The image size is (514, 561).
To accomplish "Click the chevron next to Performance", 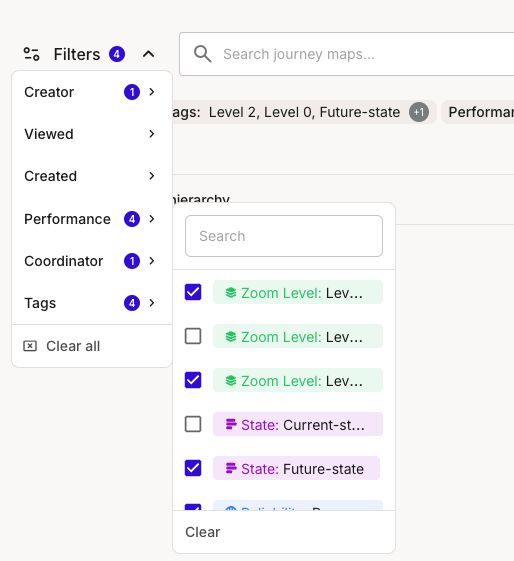I will [152, 219].
